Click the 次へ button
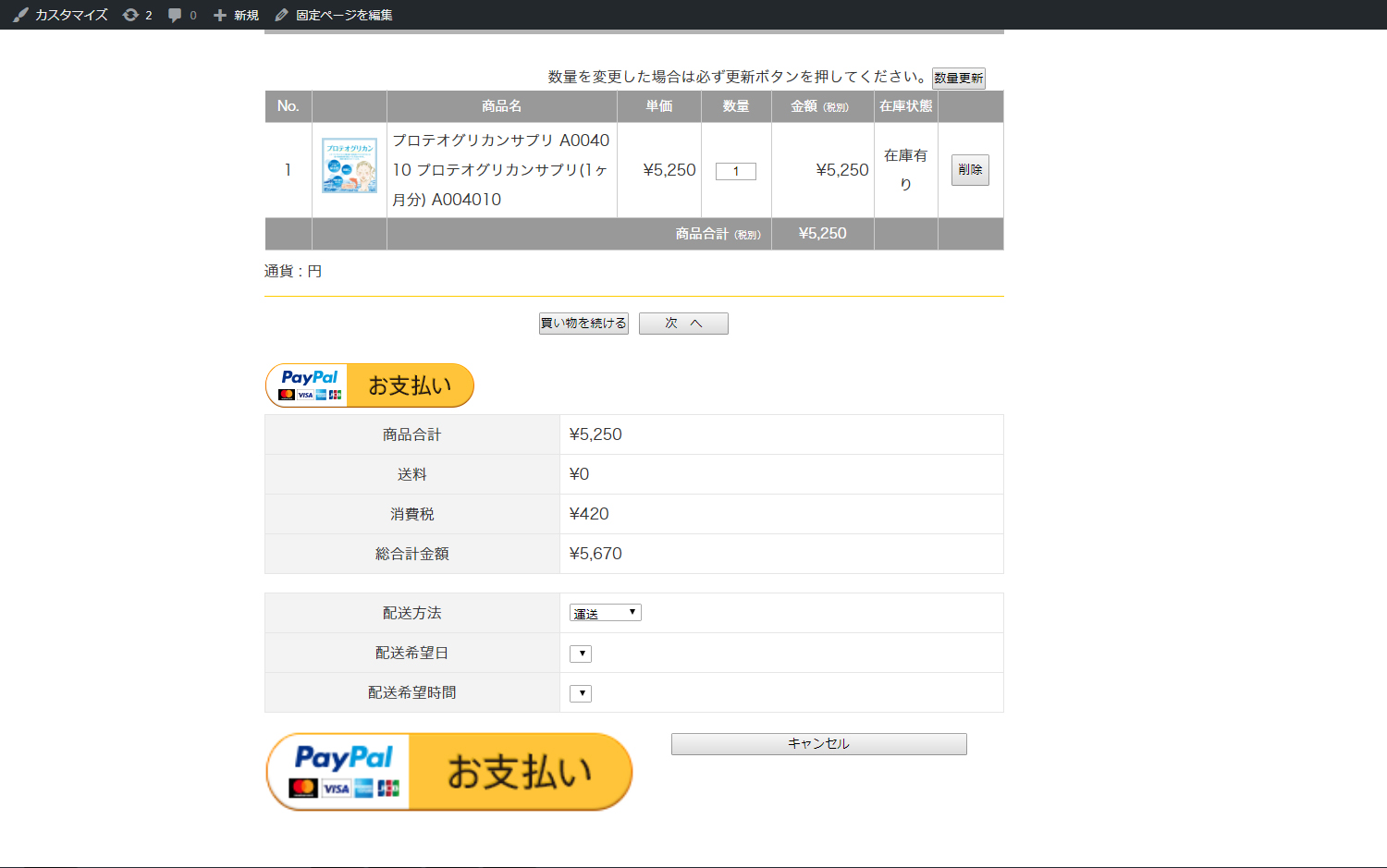 [x=683, y=324]
